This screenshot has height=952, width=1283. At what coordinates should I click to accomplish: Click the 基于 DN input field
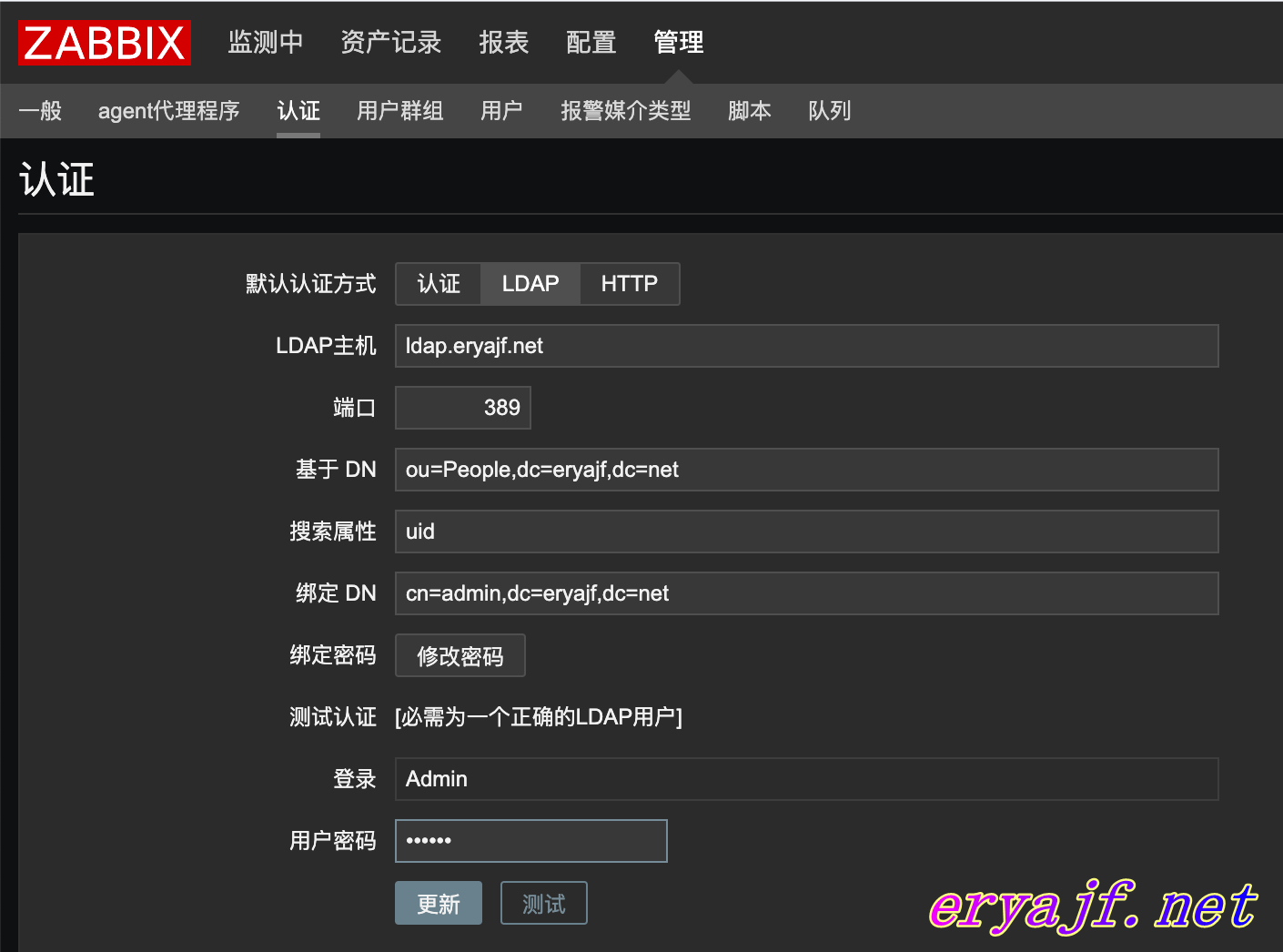pos(806,470)
